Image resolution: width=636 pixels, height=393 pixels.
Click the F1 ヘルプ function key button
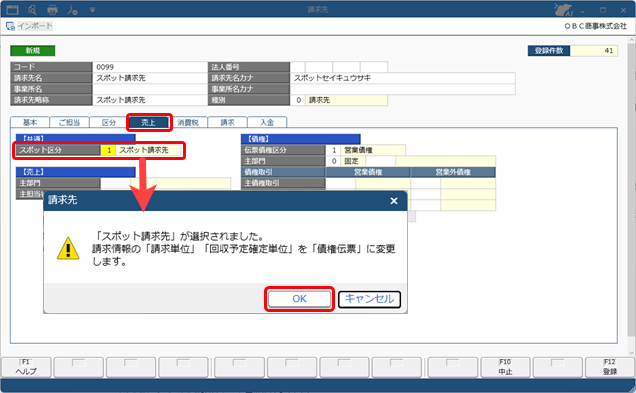pos(26,367)
